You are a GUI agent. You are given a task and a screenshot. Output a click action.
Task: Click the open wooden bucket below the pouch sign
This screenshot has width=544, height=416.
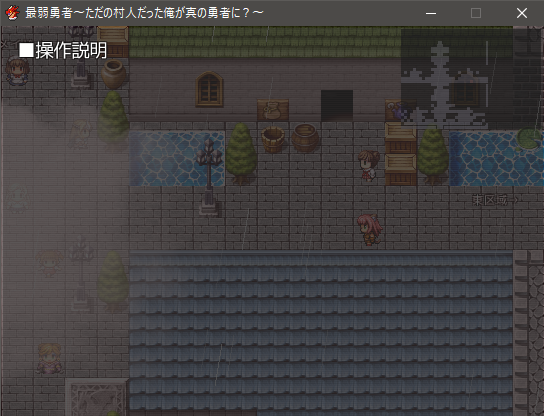coord(273,139)
